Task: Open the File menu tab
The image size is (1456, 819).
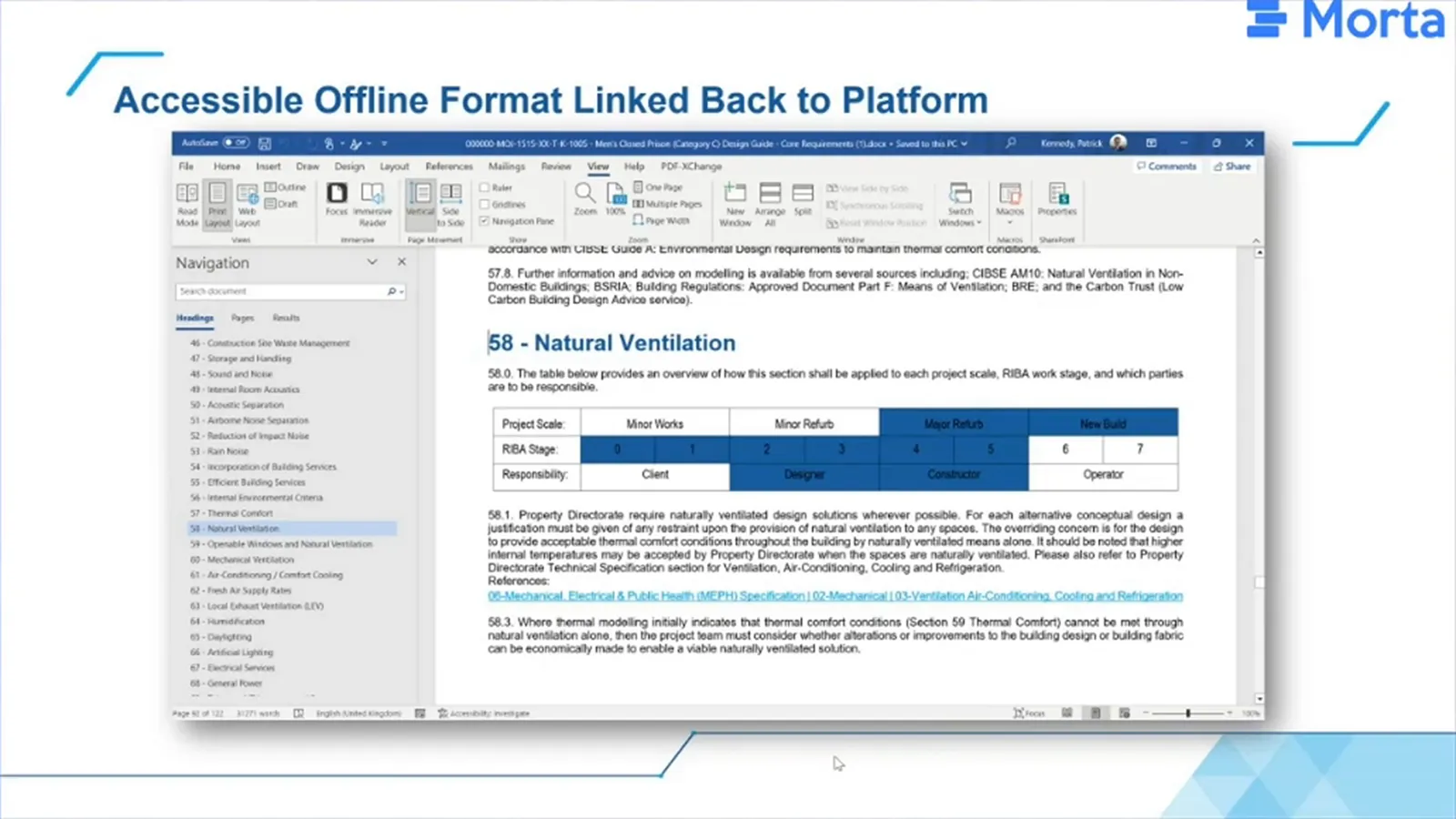Action: coord(187,167)
